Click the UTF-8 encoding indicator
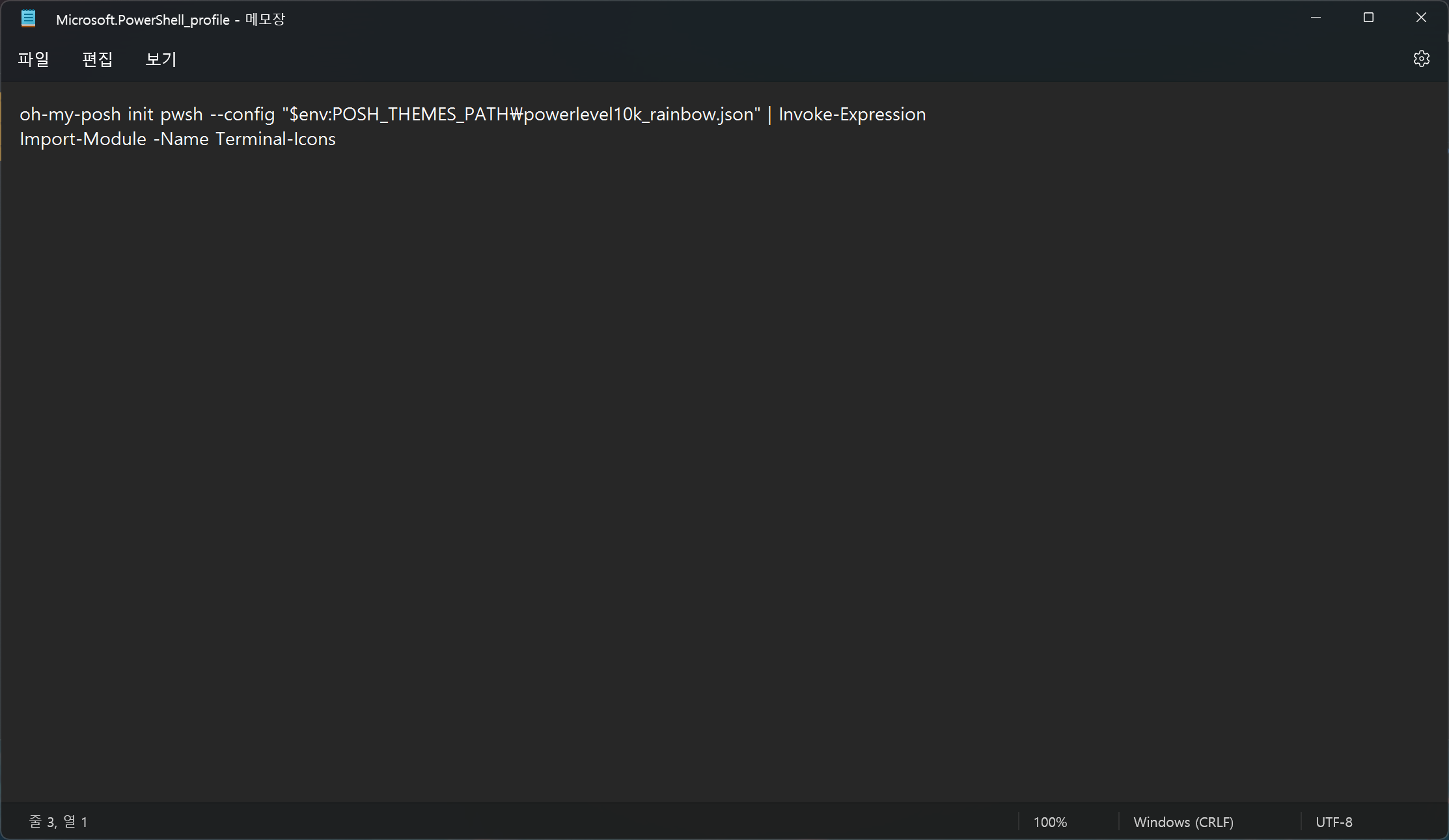This screenshot has width=1449, height=840. click(x=1334, y=822)
